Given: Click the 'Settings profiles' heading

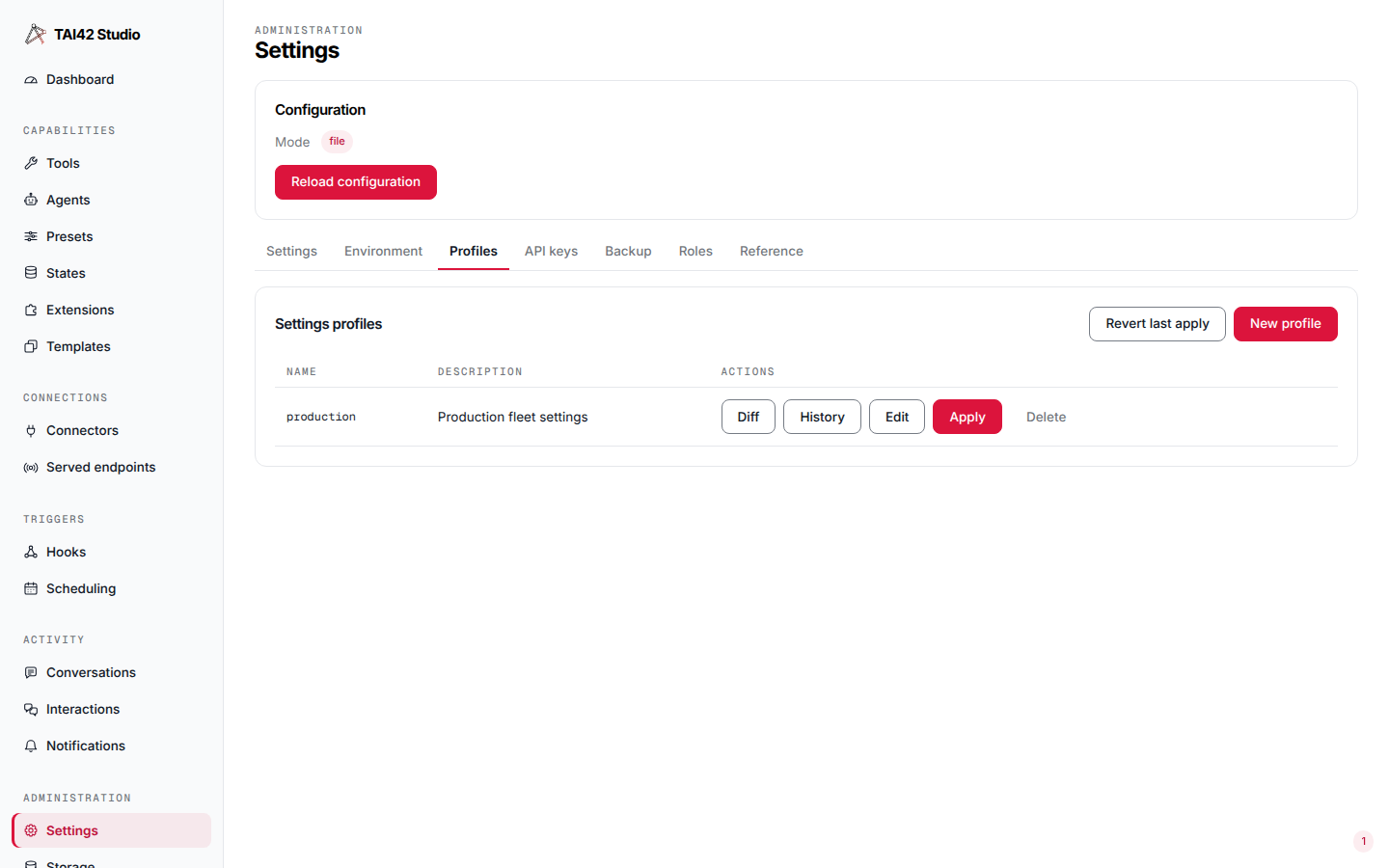Looking at the screenshot, I should point(328,324).
